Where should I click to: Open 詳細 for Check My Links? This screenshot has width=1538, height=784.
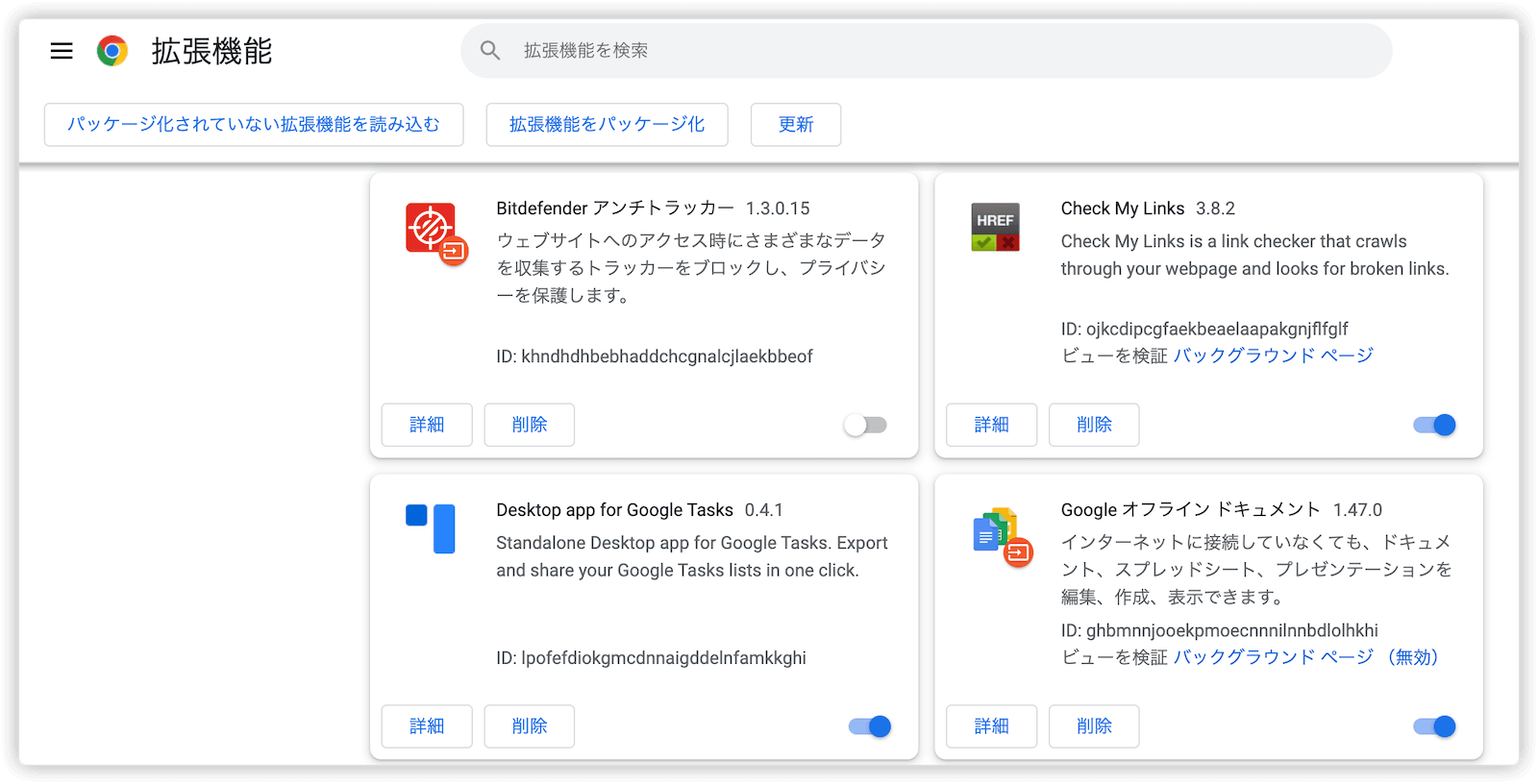pos(991,425)
